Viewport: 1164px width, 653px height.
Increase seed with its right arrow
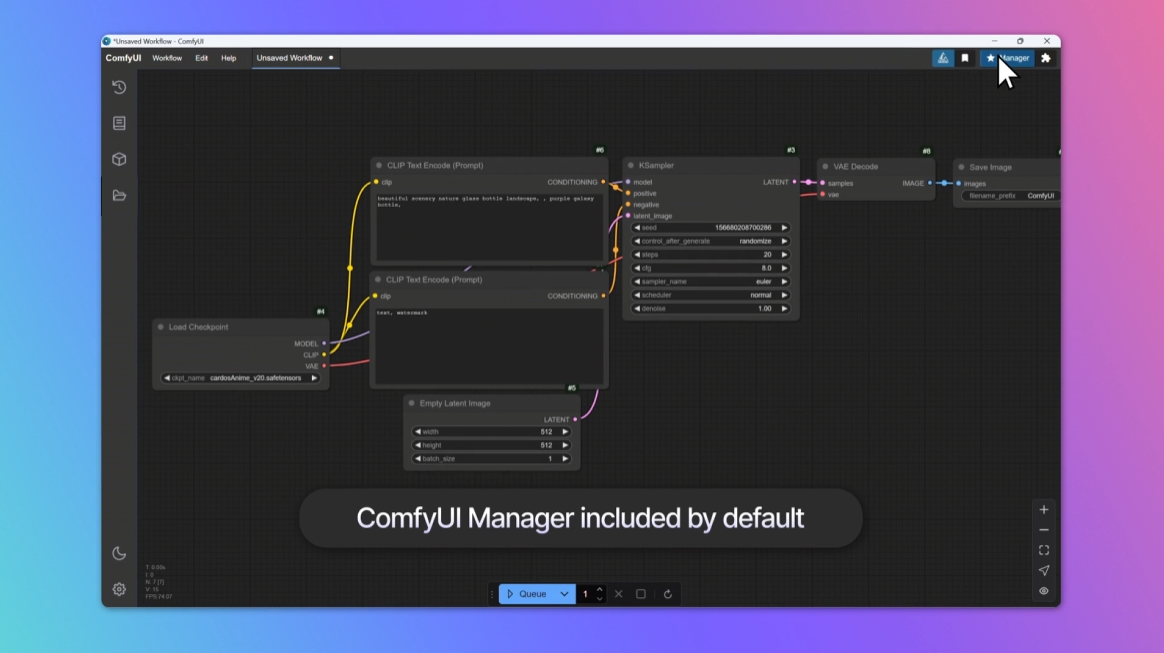tap(784, 228)
